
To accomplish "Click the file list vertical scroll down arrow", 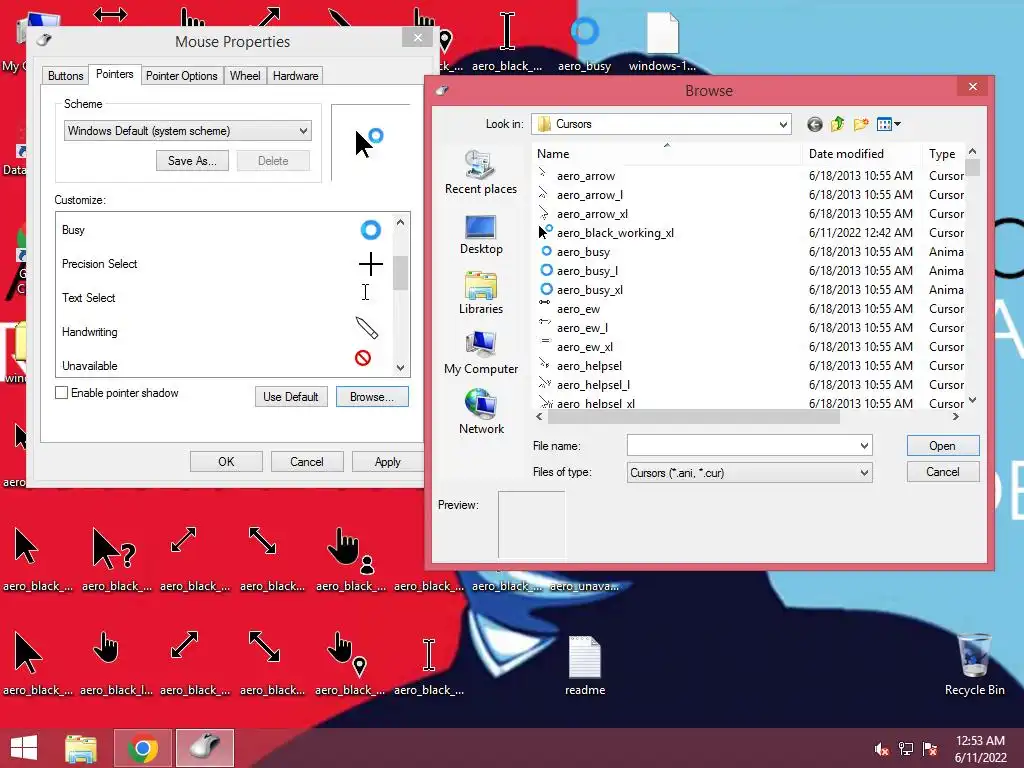I will [972, 400].
